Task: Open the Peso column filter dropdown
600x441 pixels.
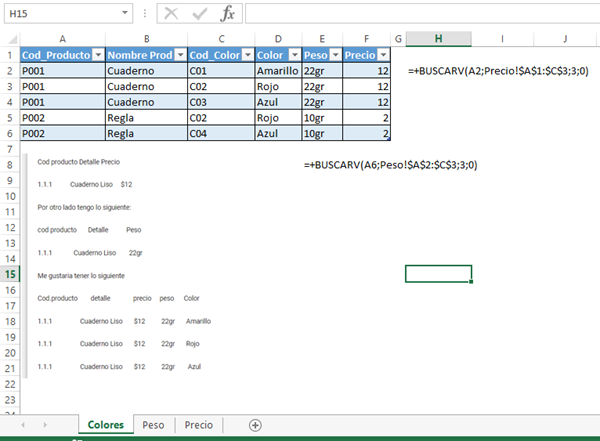Action: pos(335,55)
